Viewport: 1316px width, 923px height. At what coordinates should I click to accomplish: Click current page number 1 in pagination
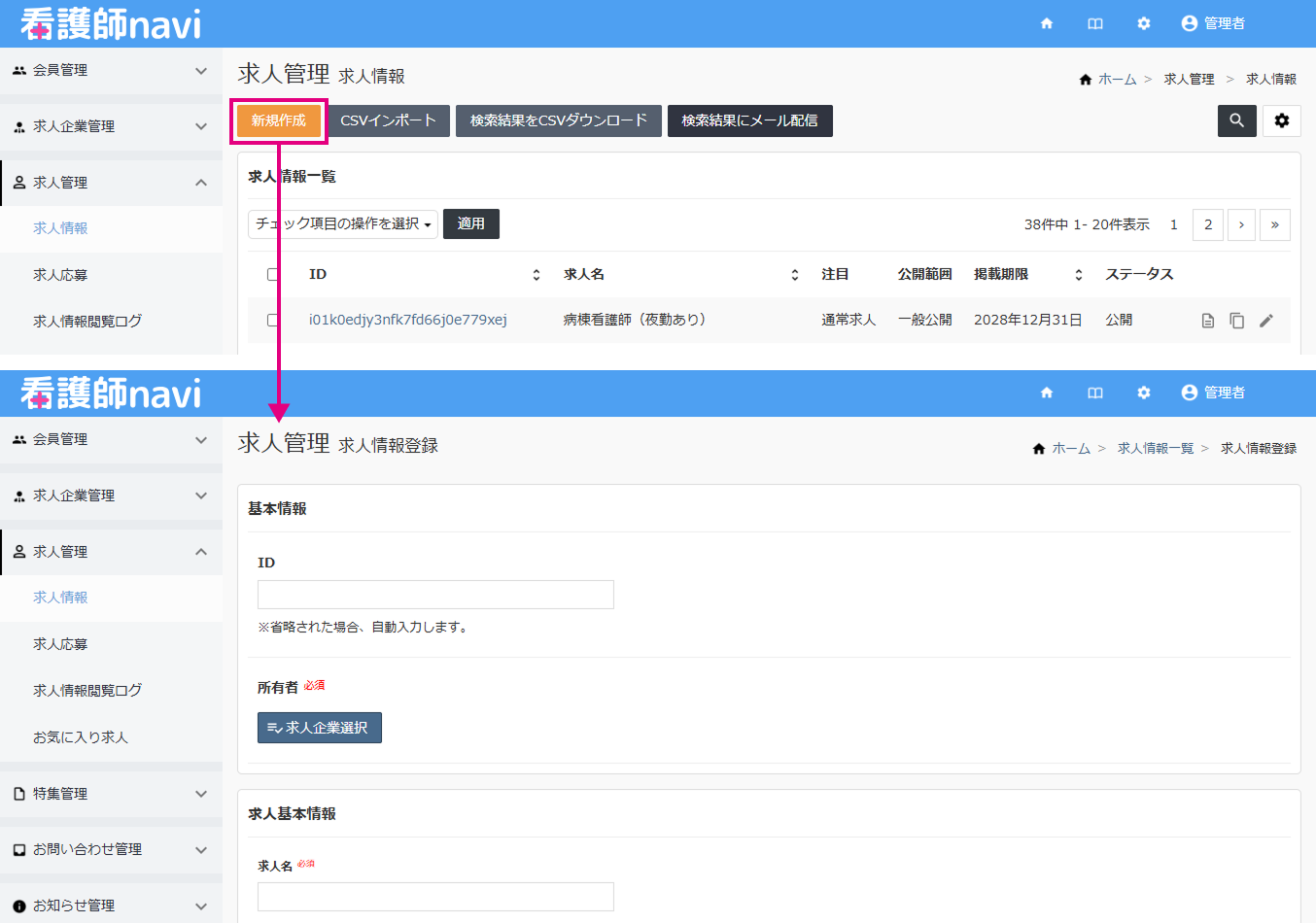coord(1174,224)
